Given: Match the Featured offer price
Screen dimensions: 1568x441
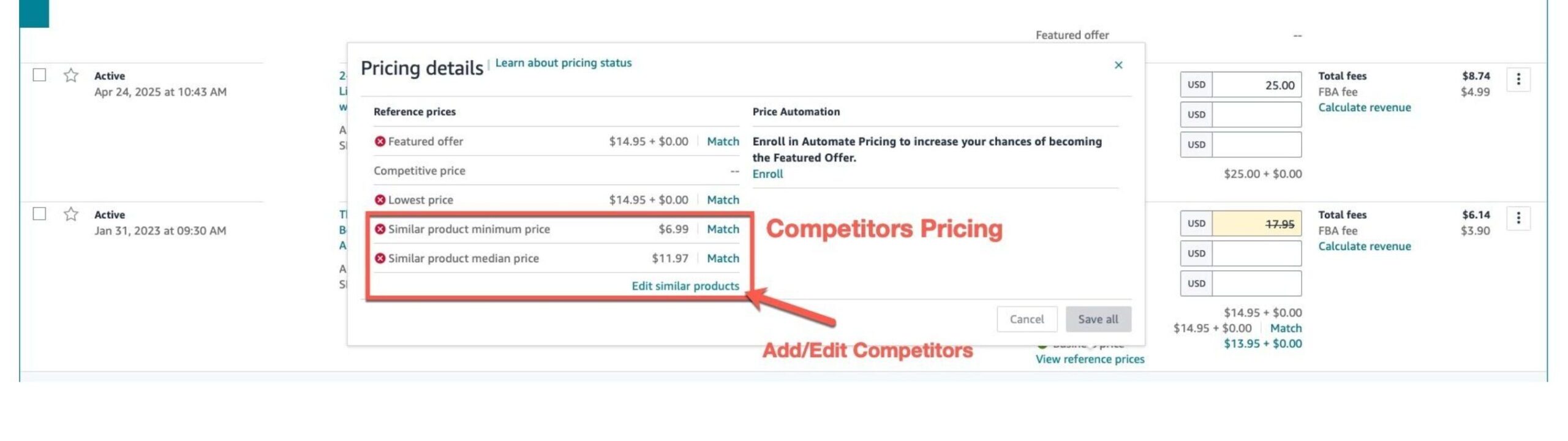Looking at the screenshot, I should (x=723, y=141).
